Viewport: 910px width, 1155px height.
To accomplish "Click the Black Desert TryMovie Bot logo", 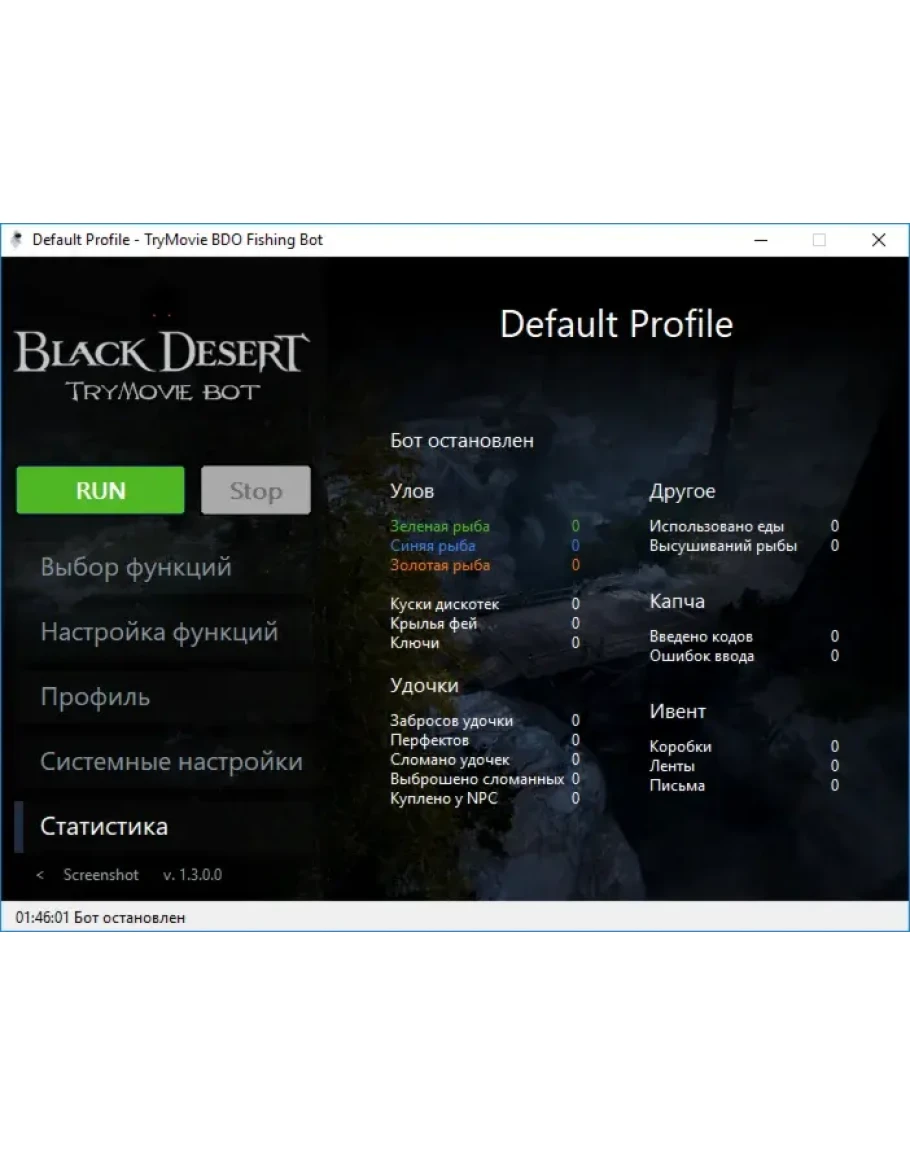I will [161, 365].
